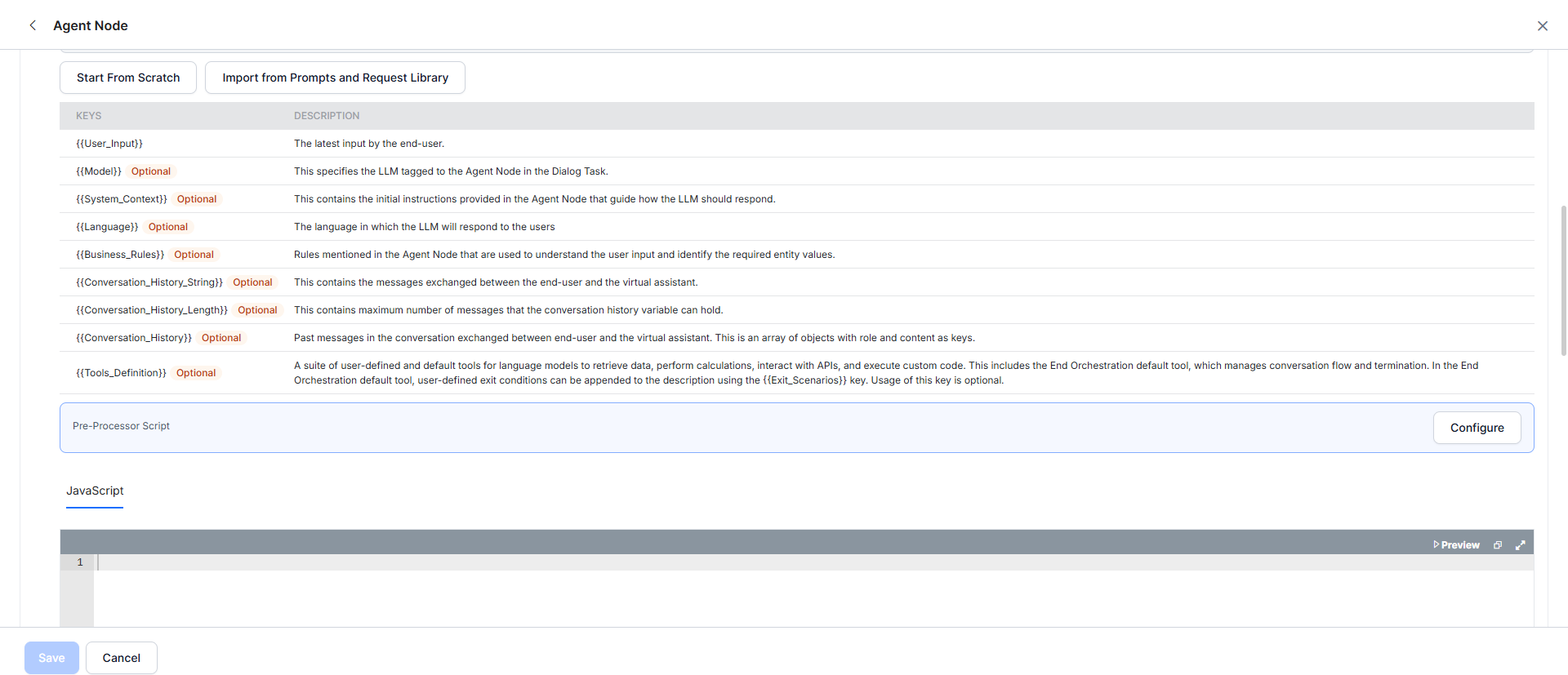Expand the code editor to fullscreen
Image resolution: width=1568 pixels, height=675 pixels.
(1520, 544)
